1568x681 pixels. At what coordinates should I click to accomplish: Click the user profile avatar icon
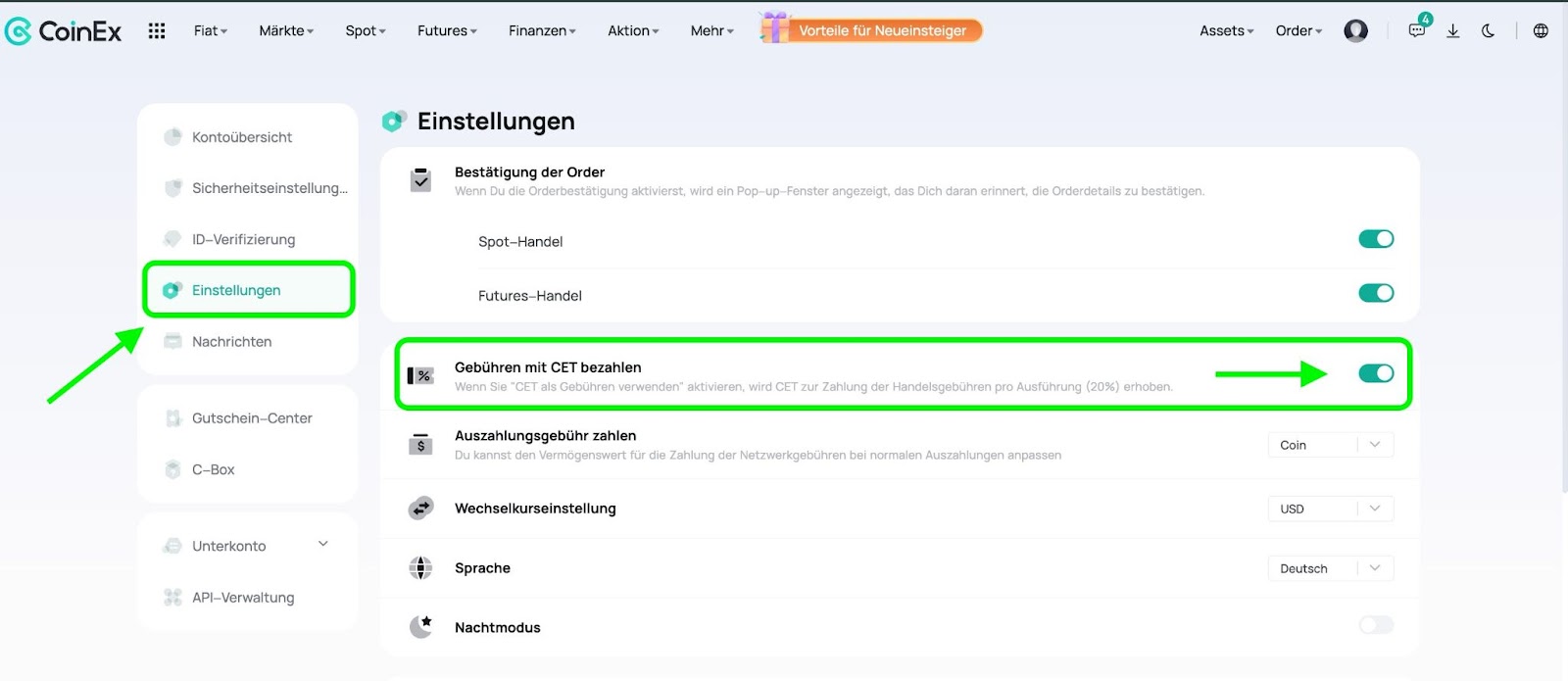click(1355, 30)
